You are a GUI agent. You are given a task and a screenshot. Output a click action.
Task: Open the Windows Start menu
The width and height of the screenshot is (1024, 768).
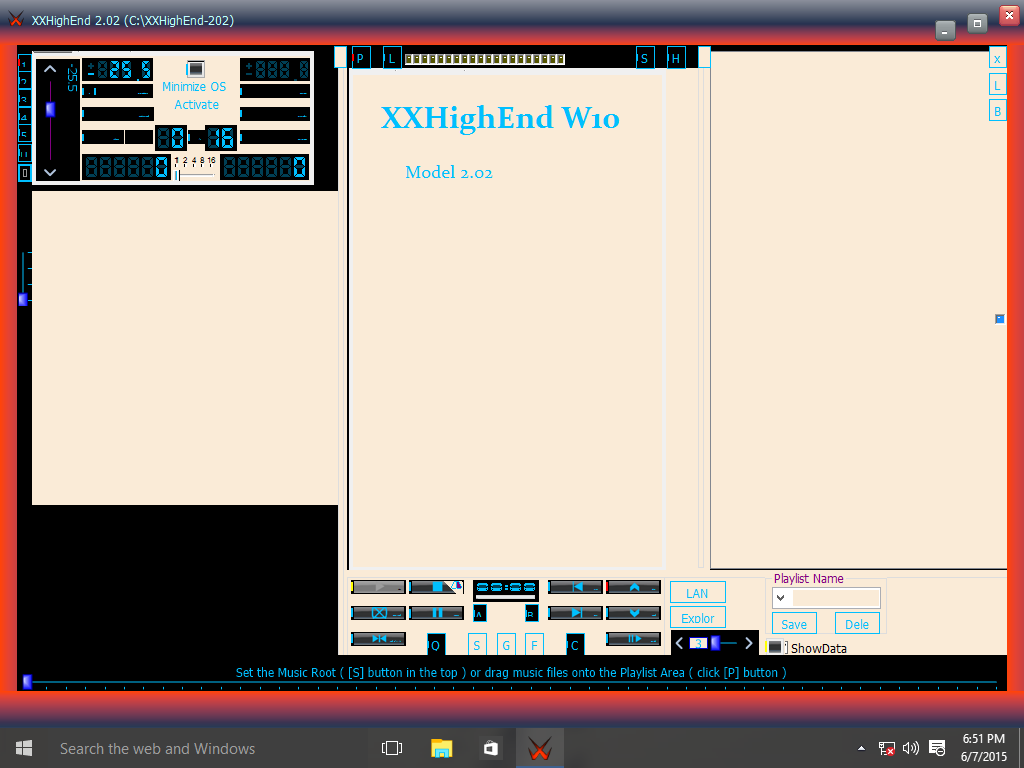coord(24,748)
